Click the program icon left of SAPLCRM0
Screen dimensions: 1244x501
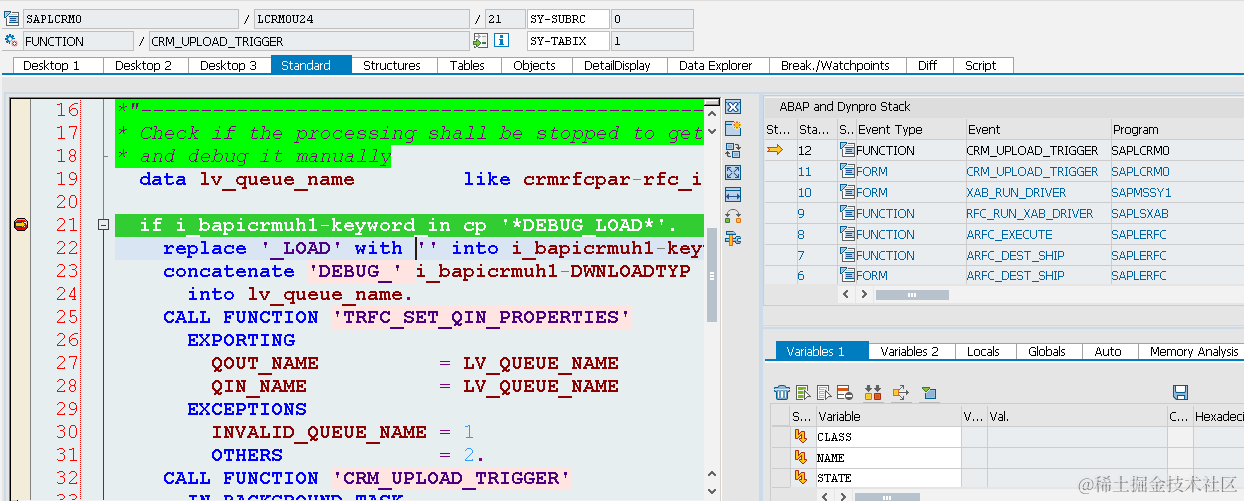[x=12, y=19]
